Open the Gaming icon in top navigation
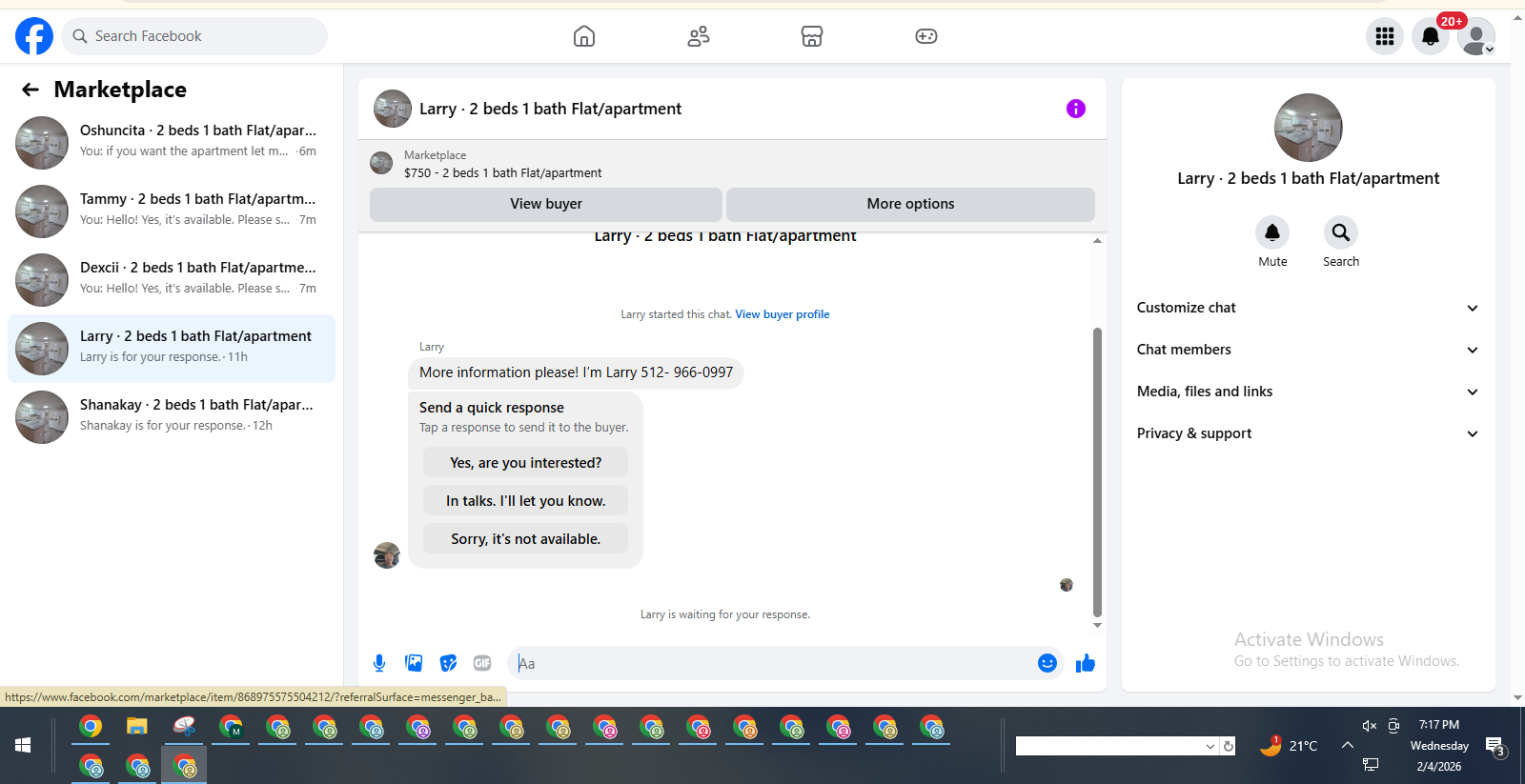Viewport: 1525px width, 784px height. coord(926,36)
